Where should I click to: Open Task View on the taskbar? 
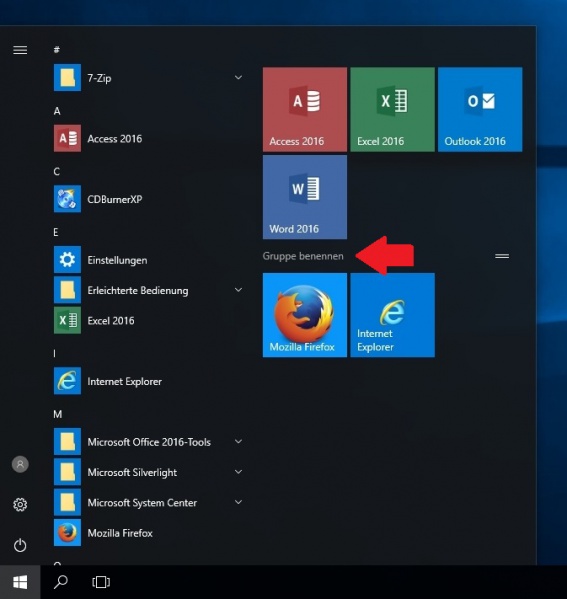click(101, 582)
